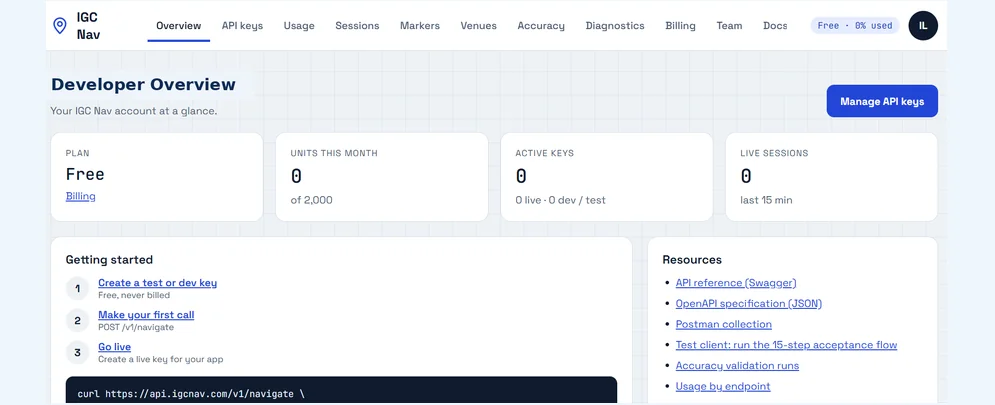Go to the Billing tab

click(x=680, y=26)
